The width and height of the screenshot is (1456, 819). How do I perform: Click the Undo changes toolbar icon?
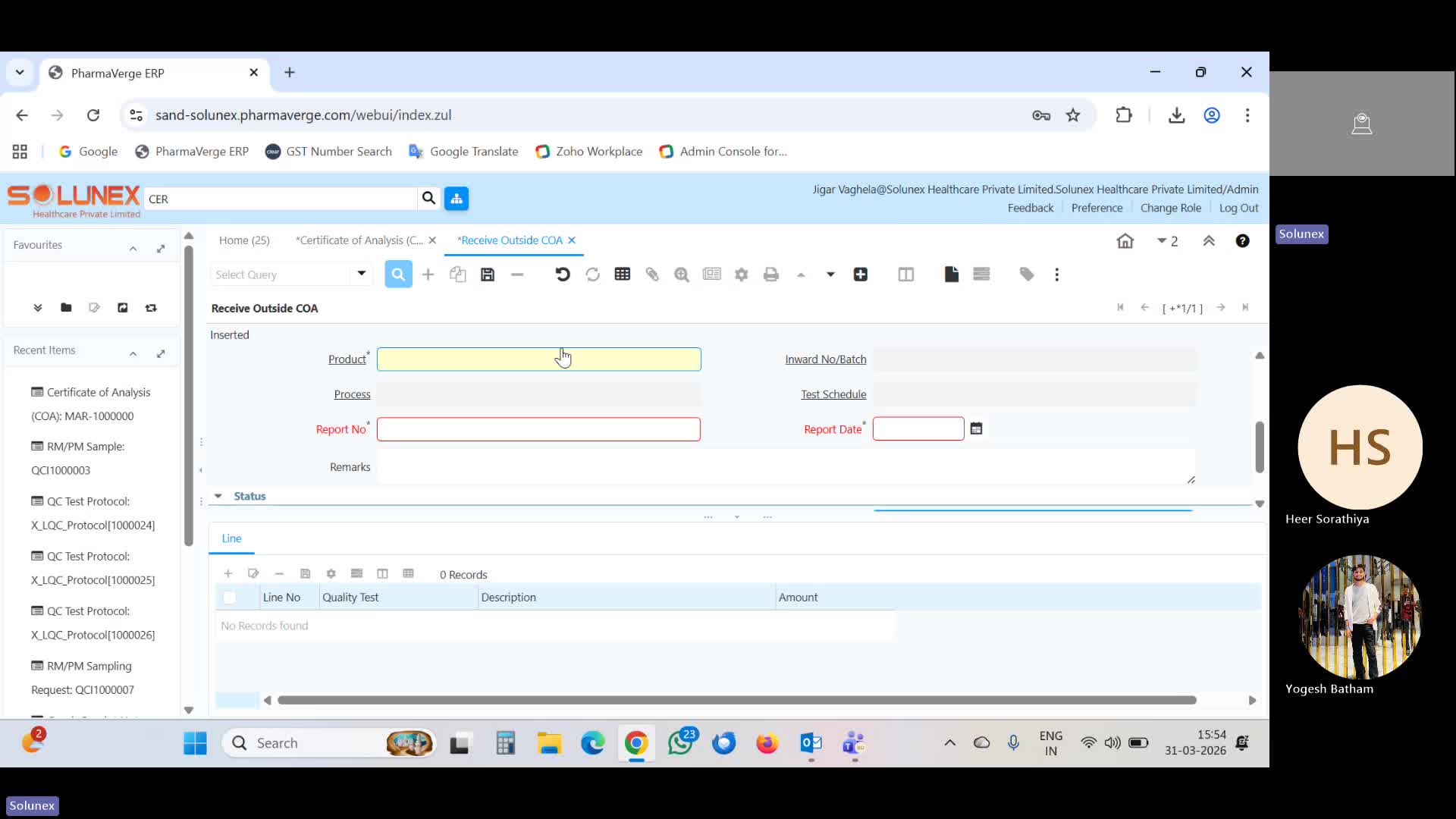coord(562,275)
